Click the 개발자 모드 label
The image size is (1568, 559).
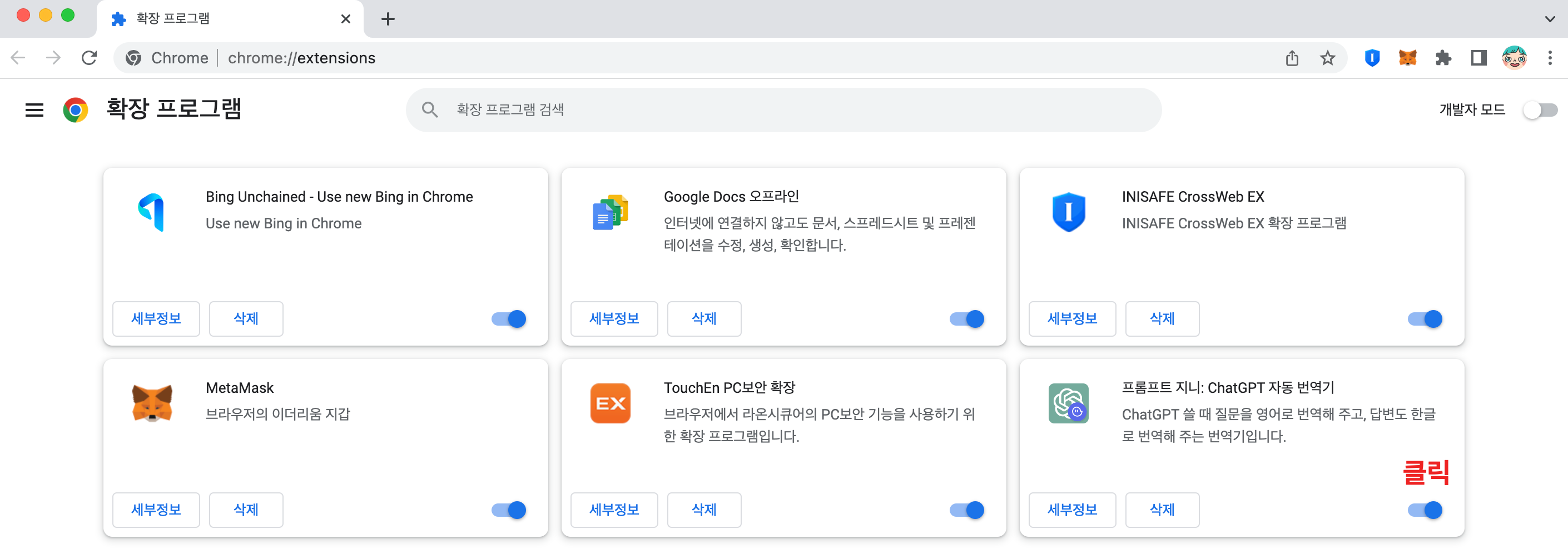(x=1472, y=110)
